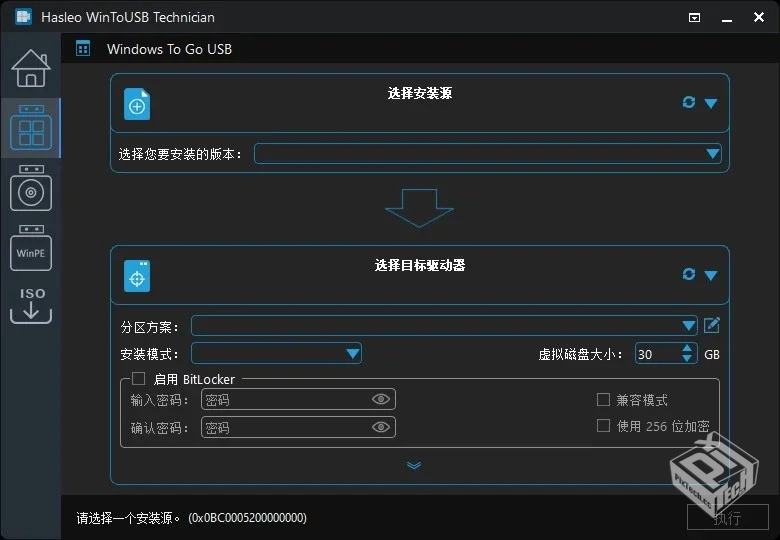The width and height of the screenshot is (780, 540).
Task: Click the 选择目标驱动器 heading text
Action: coord(420,266)
